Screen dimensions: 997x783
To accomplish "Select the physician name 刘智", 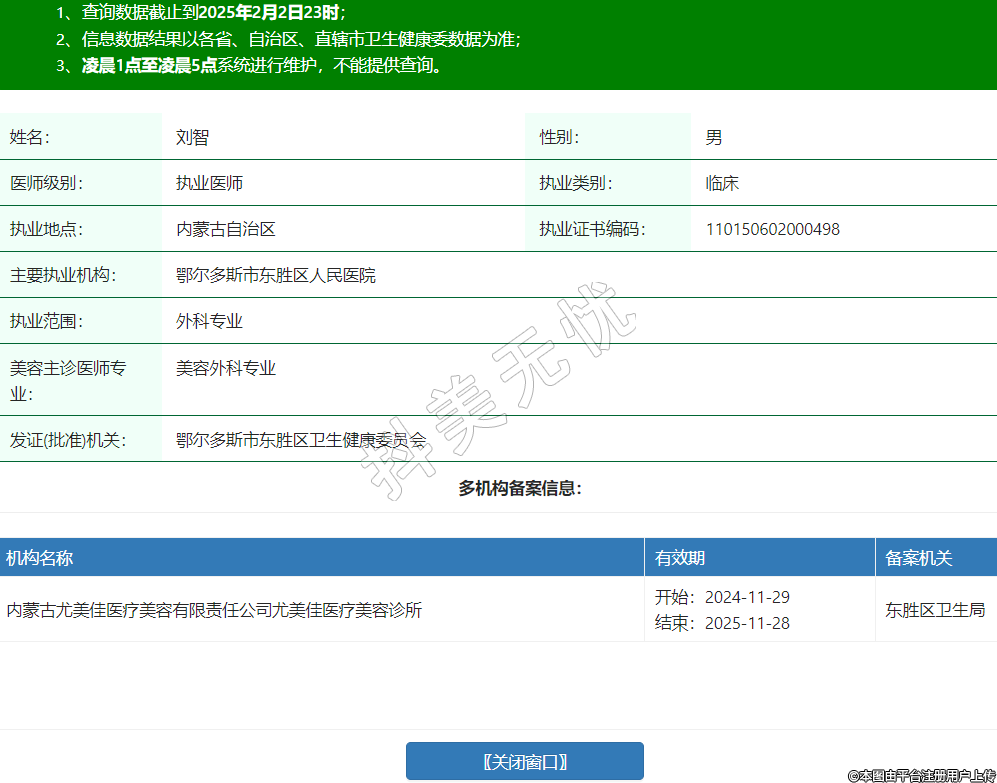I will pos(192,138).
